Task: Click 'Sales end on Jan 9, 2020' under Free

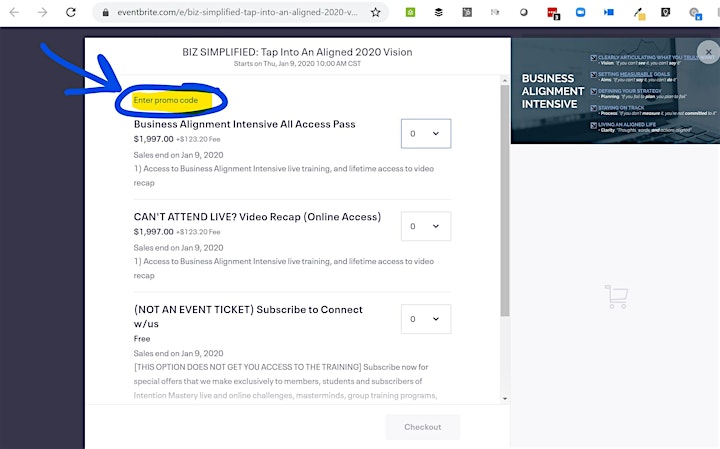Action: (178, 354)
